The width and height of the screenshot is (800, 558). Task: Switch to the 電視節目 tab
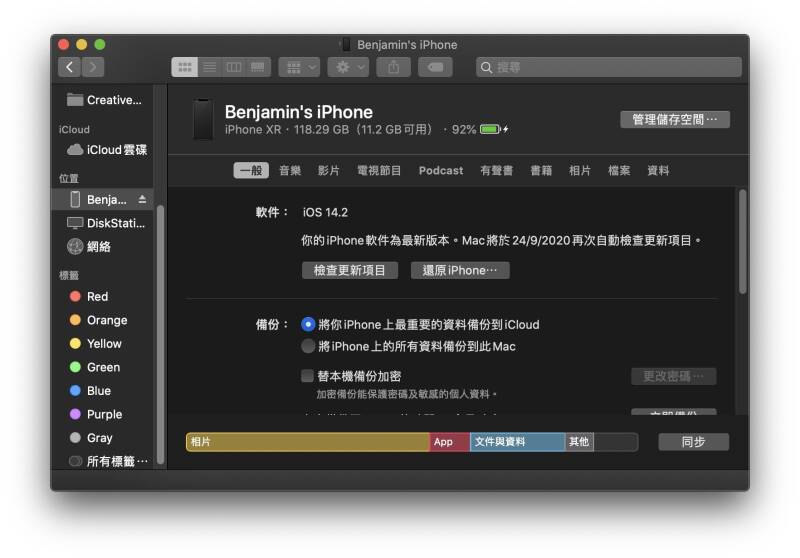pos(379,170)
